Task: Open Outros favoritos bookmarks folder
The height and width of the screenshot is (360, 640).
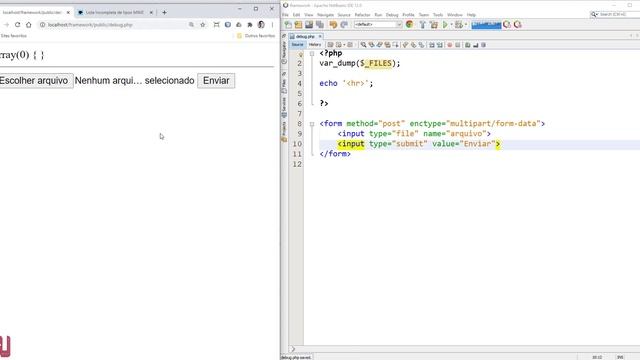Action: 256,36
